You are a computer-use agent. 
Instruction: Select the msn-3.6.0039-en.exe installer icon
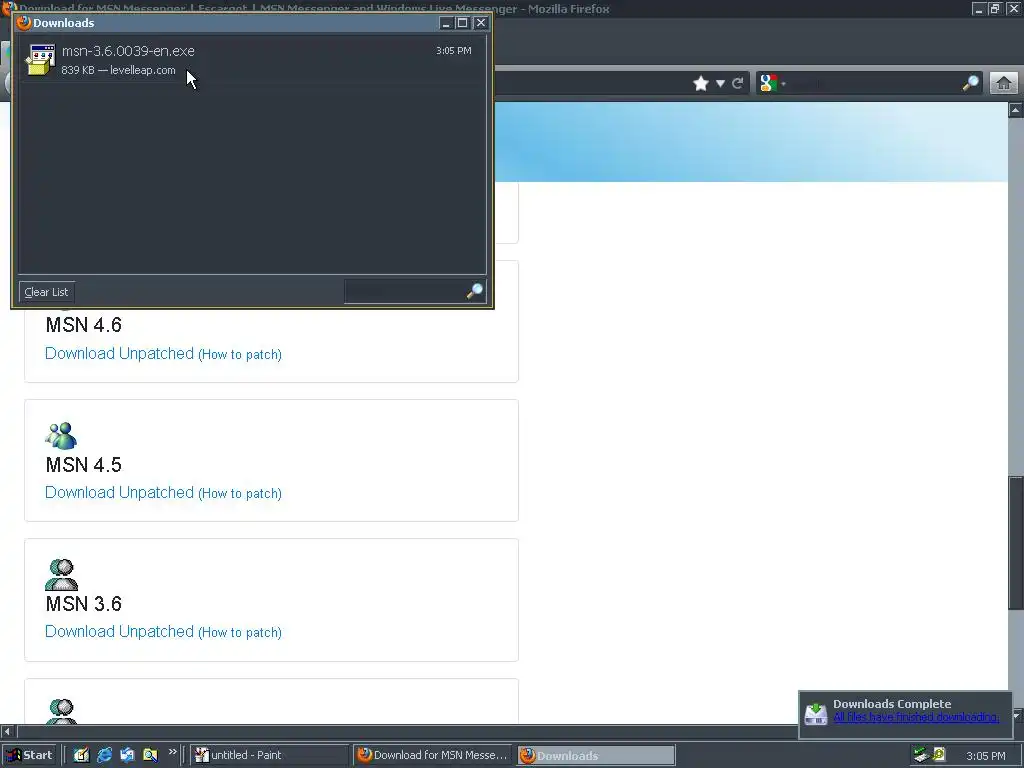(x=40, y=60)
